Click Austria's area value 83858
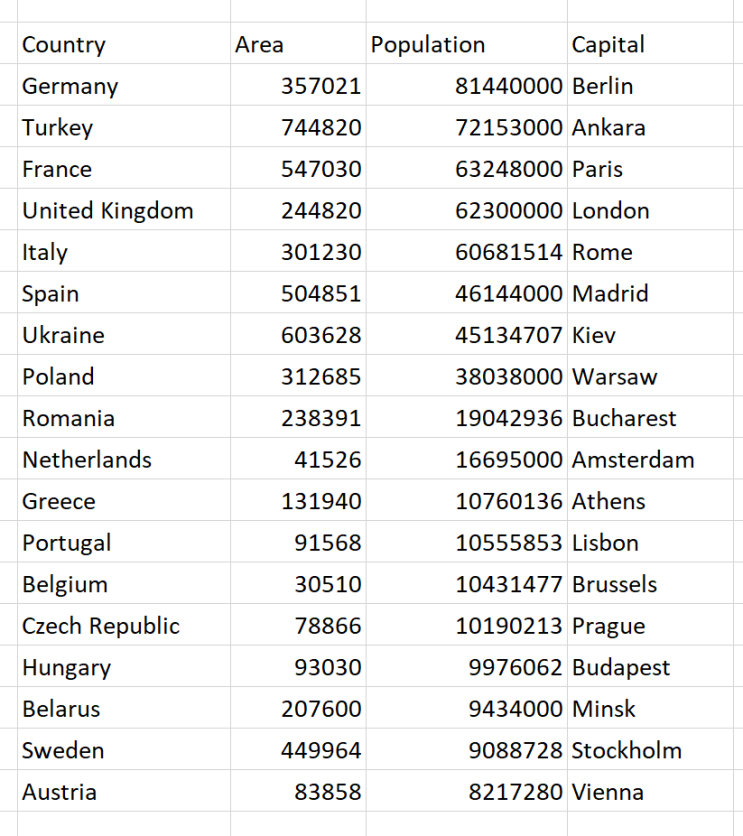Screen dimensions: 743x836 (328, 793)
